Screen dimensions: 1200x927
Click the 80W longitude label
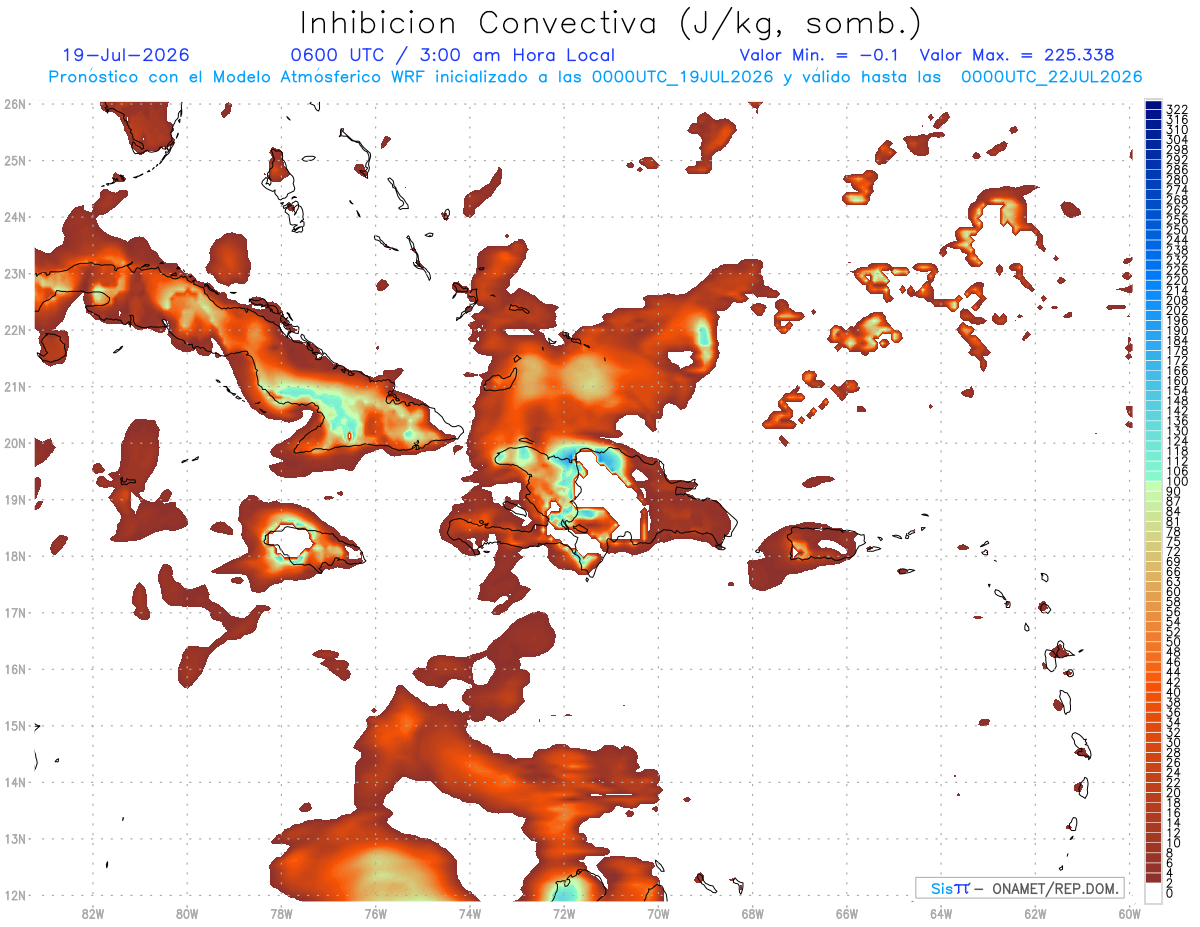187,913
